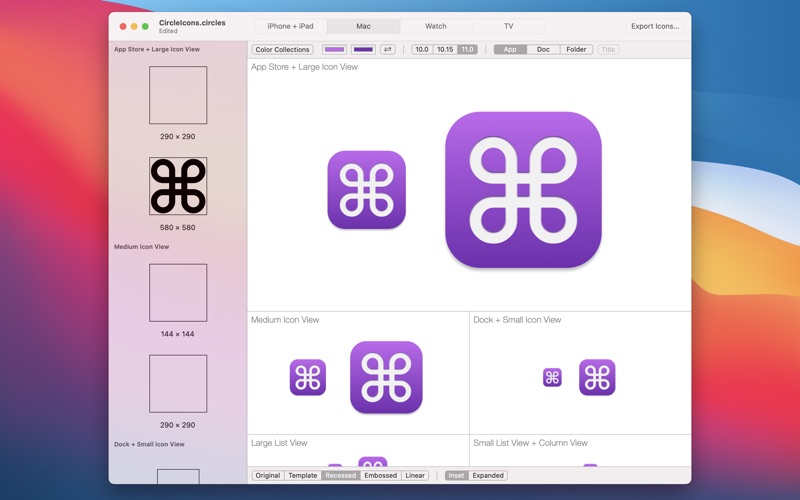
Task: Select the Recessed rendering mode
Action: 340,475
